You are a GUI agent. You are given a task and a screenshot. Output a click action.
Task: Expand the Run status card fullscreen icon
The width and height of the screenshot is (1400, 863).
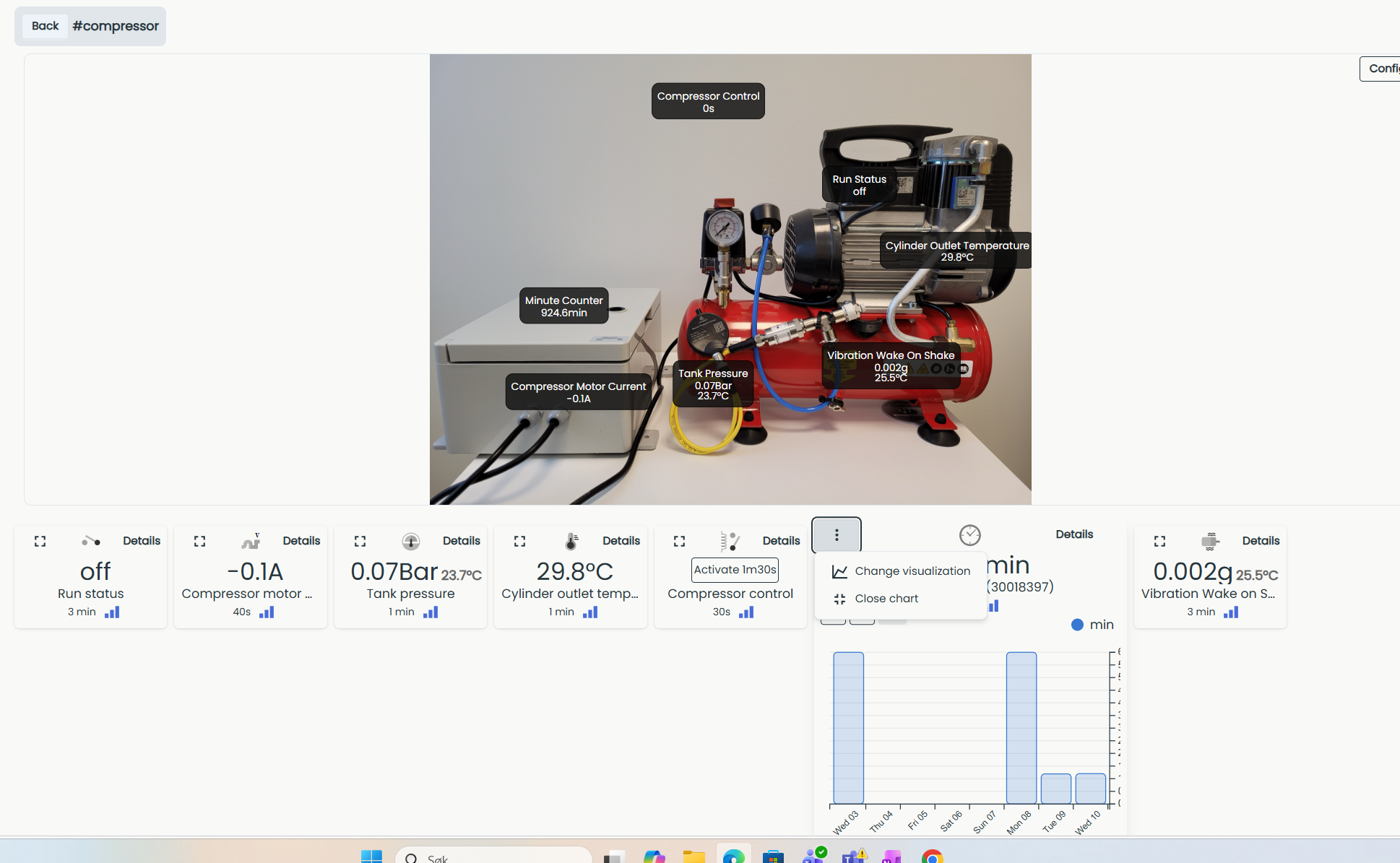[40, 541]
